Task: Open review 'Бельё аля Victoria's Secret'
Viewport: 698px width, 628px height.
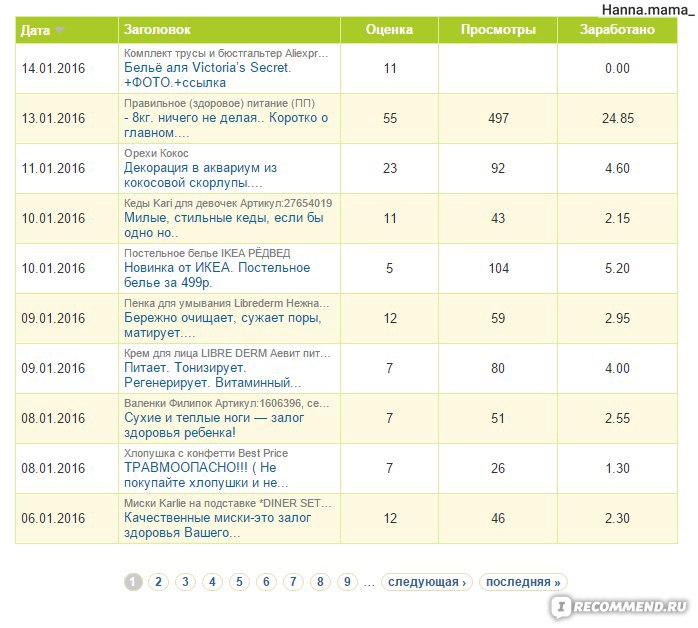Action: (x=207, y=75)
